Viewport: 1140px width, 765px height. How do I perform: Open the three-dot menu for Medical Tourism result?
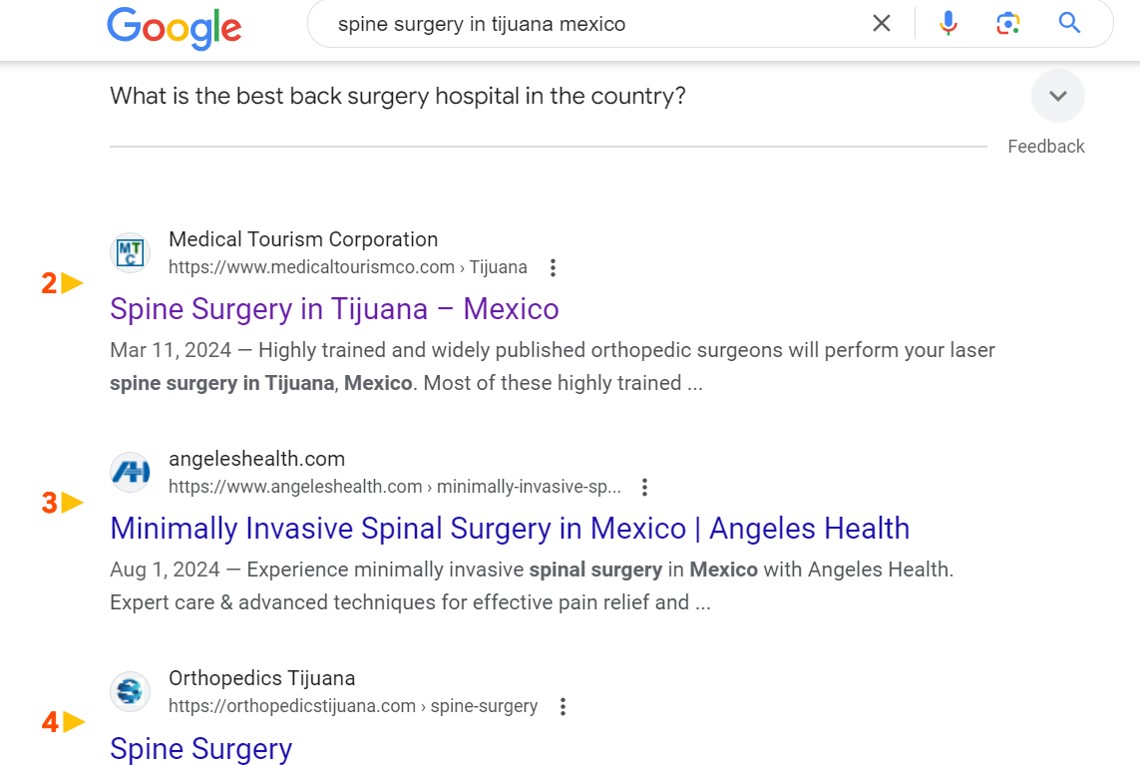tap(552, 268)
